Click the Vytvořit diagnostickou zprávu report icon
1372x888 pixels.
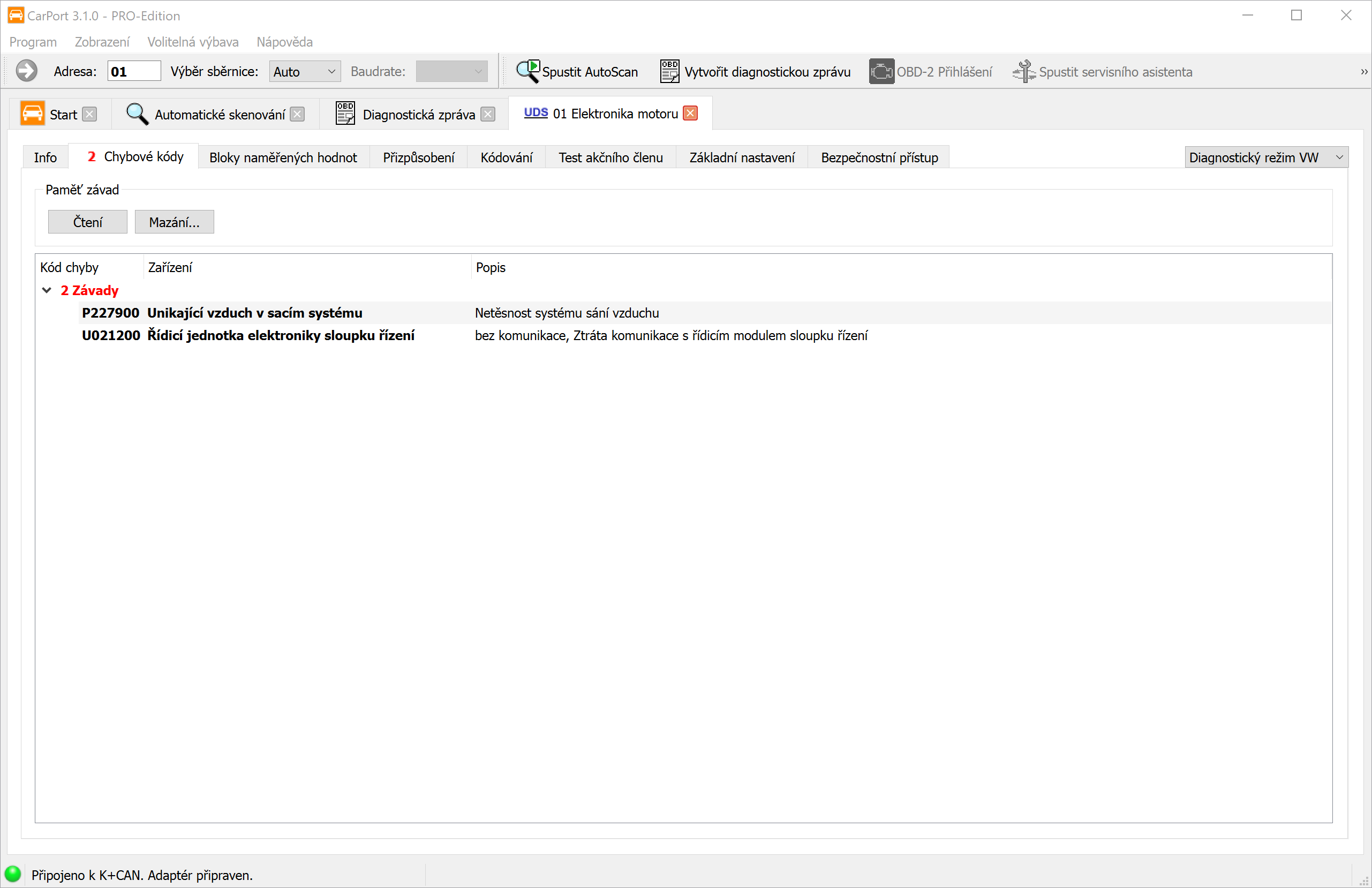pos(669,72)
